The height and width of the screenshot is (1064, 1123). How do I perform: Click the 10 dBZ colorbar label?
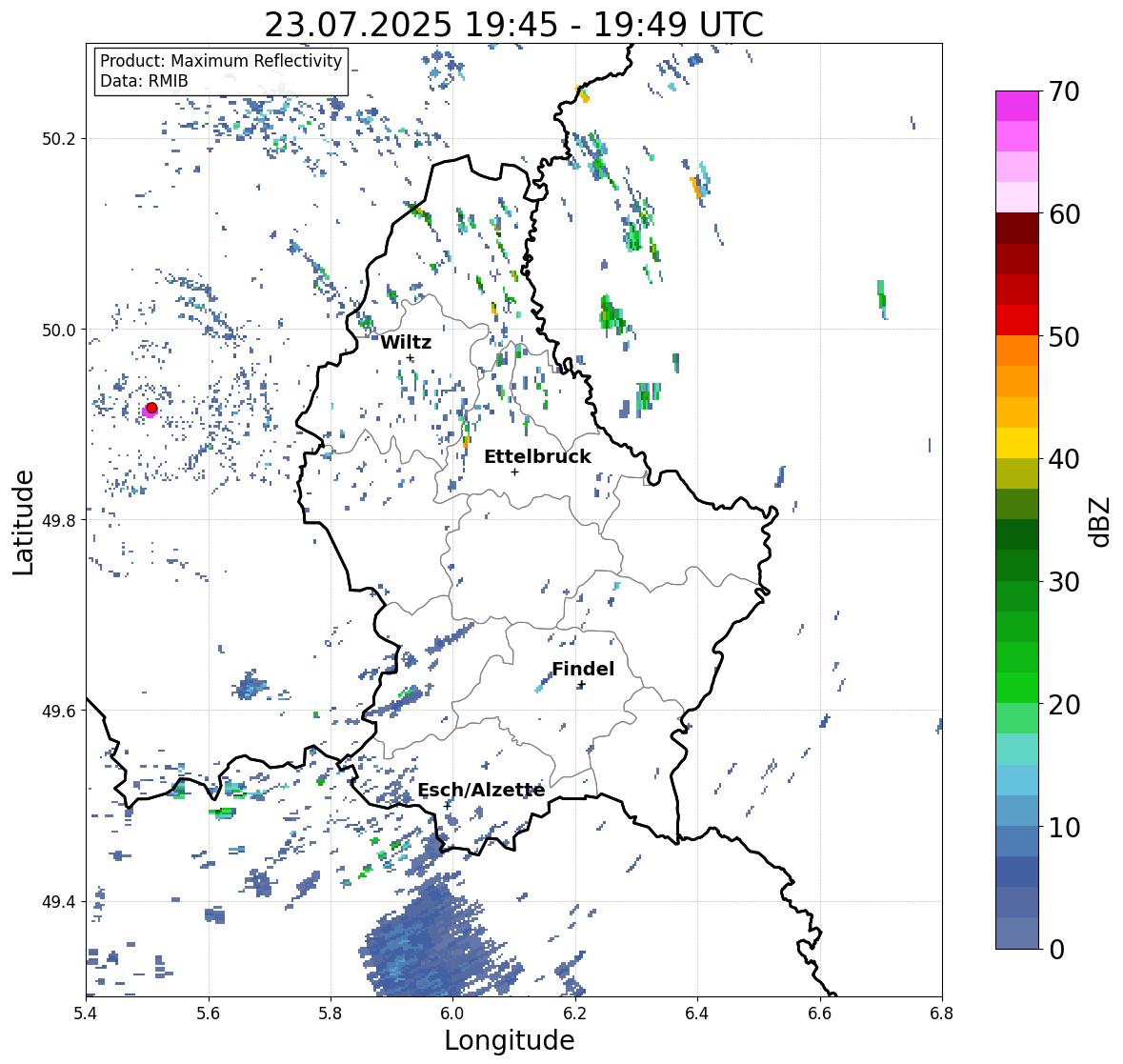[1064, 826]
